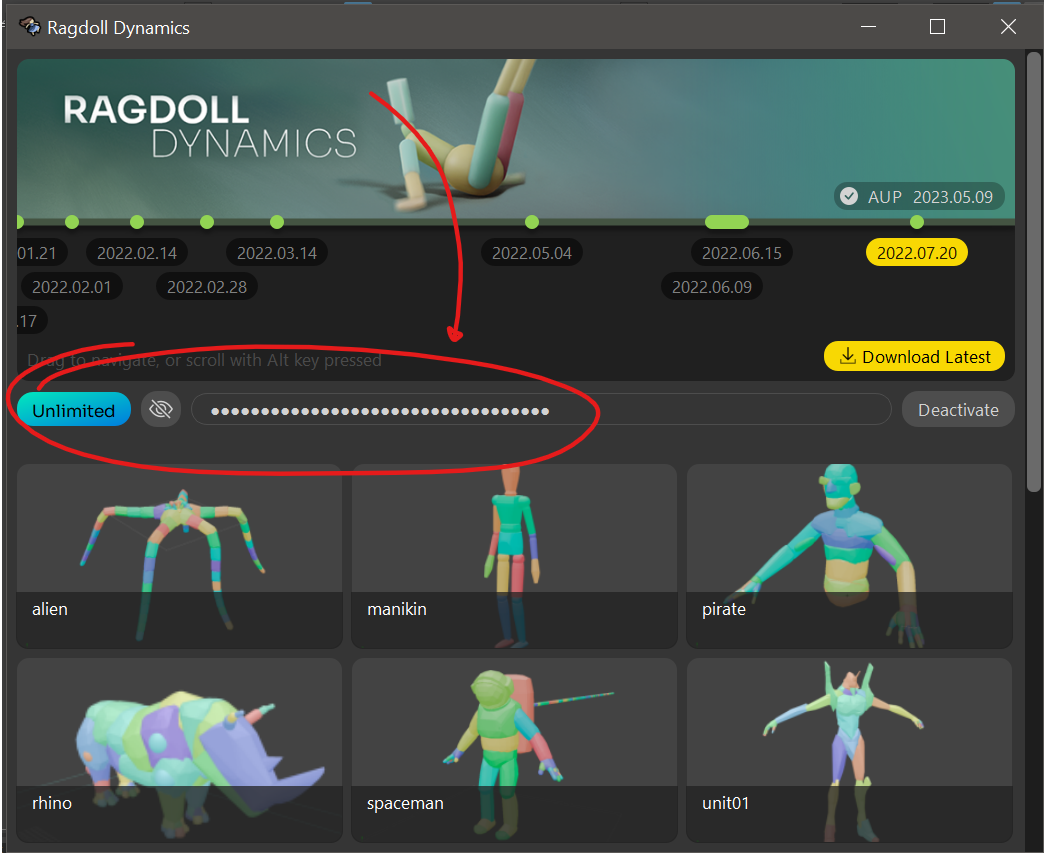Select the 2022.06.15 version label
This screenshot has height=853, width=1044.
[x=741, y=253]
